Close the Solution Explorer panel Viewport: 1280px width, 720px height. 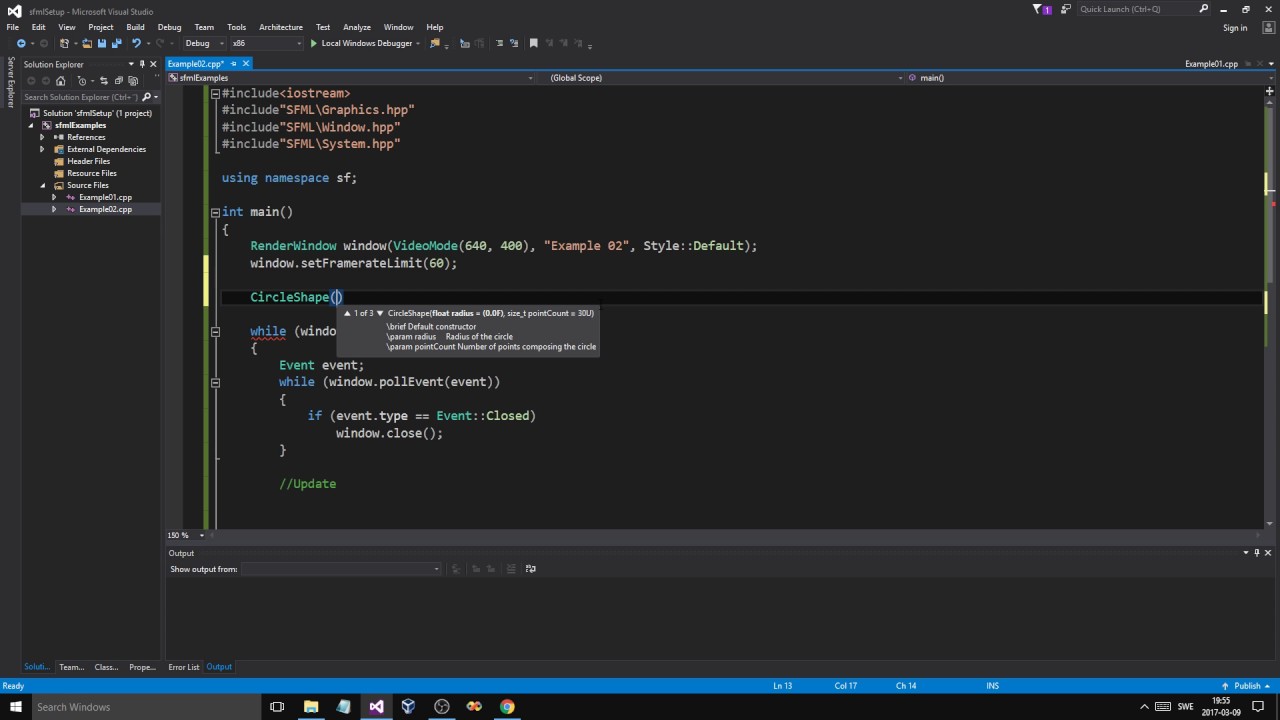(x=153, y=64)
